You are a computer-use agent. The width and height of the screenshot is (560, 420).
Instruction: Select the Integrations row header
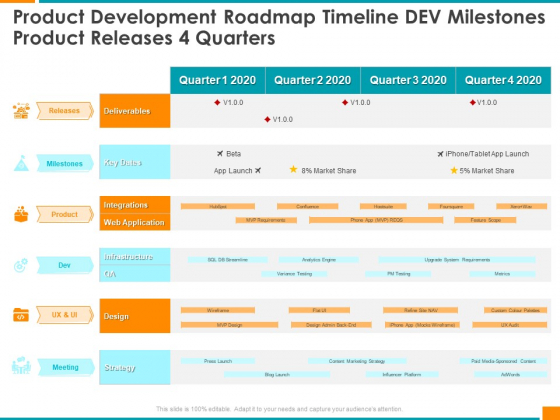coord(135,205)
